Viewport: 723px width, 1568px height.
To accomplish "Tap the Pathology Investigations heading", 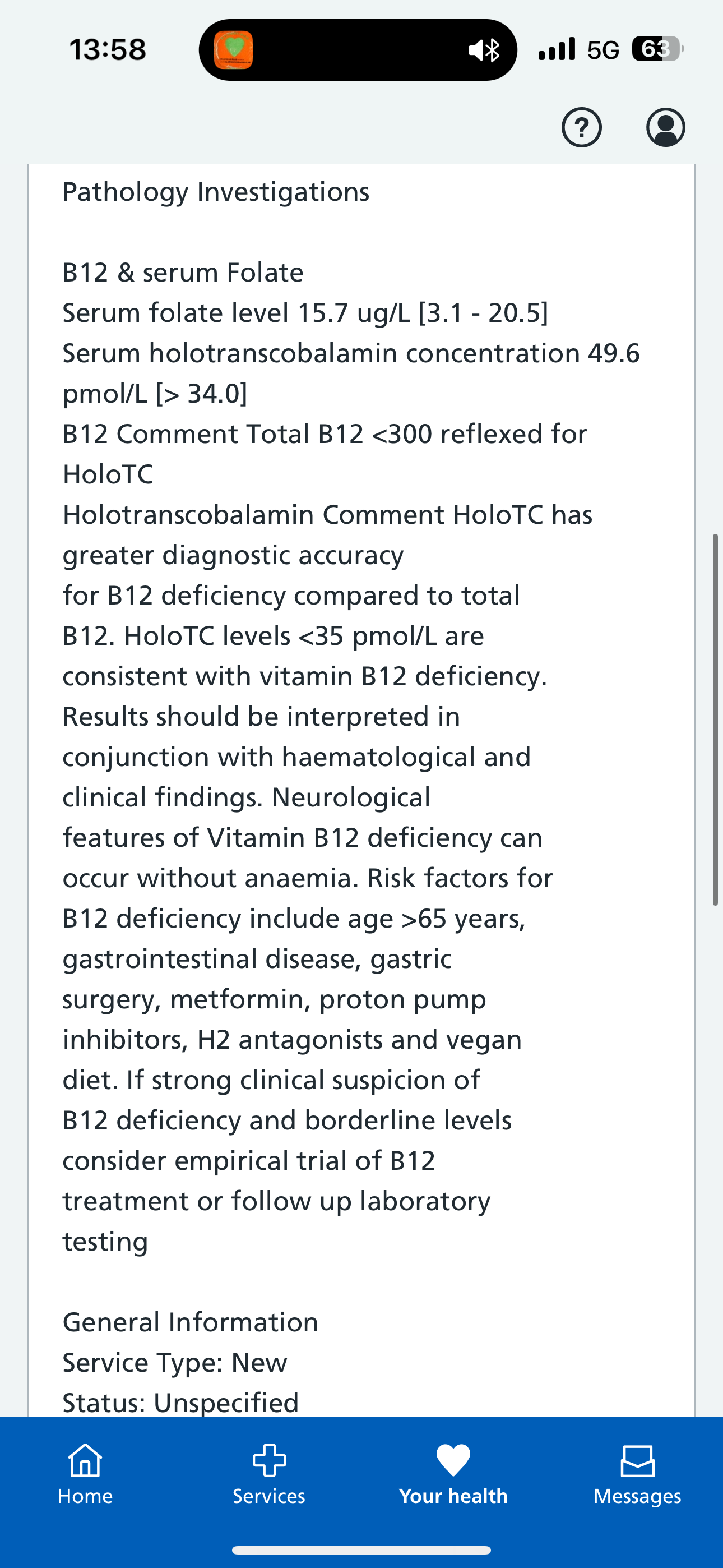I will point(216,192).
